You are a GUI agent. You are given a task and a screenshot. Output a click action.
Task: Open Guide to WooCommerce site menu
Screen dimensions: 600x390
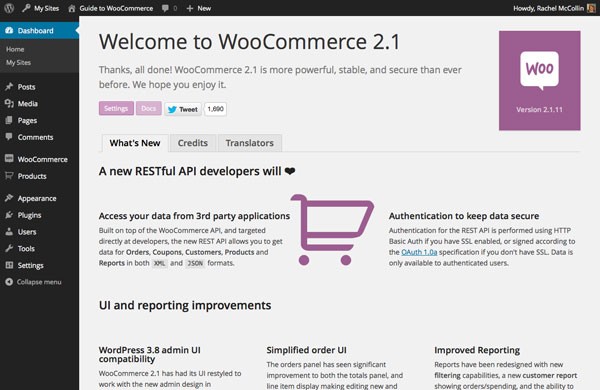tap(110, 8)
